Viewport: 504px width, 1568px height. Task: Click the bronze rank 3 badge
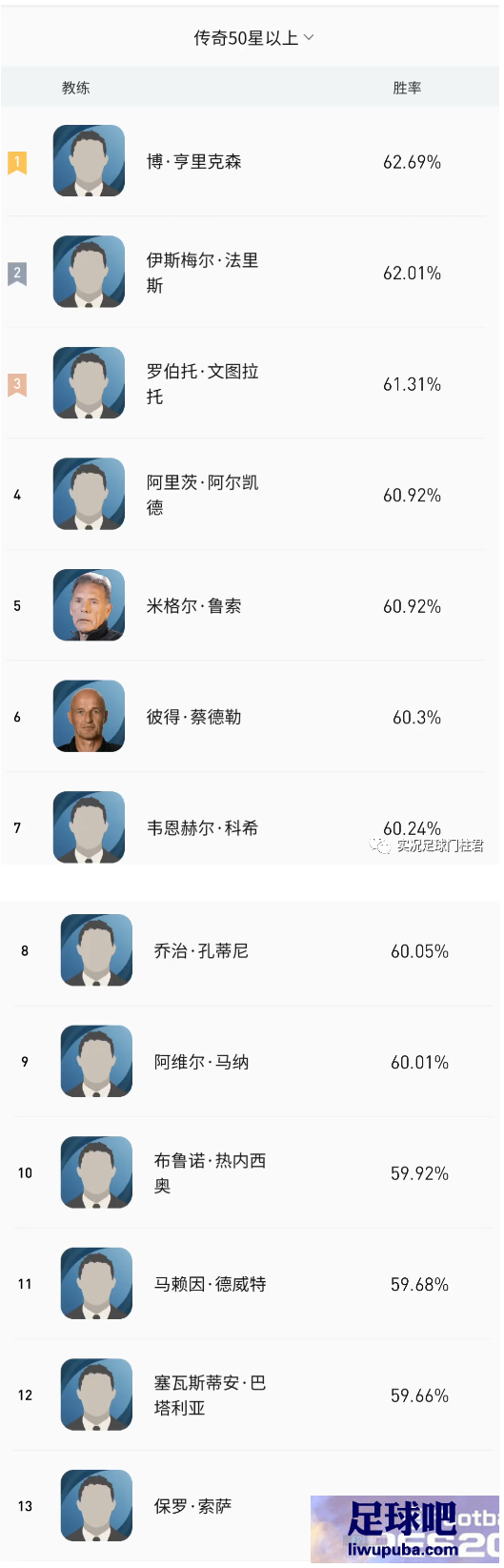17,385
